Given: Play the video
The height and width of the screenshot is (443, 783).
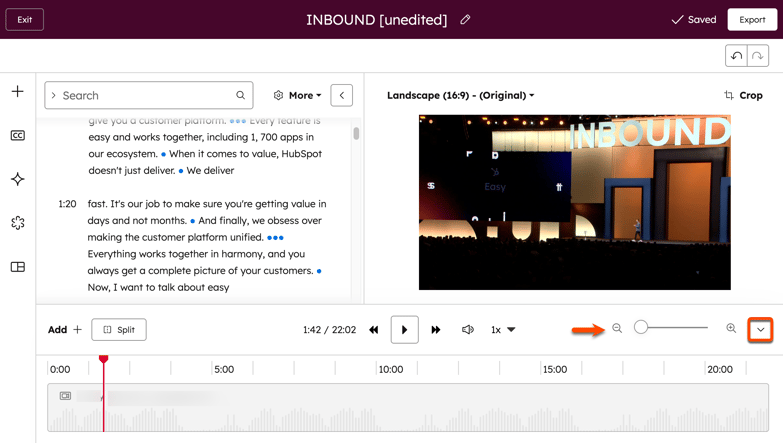Looking at the screenshot, I should (404, 330).
